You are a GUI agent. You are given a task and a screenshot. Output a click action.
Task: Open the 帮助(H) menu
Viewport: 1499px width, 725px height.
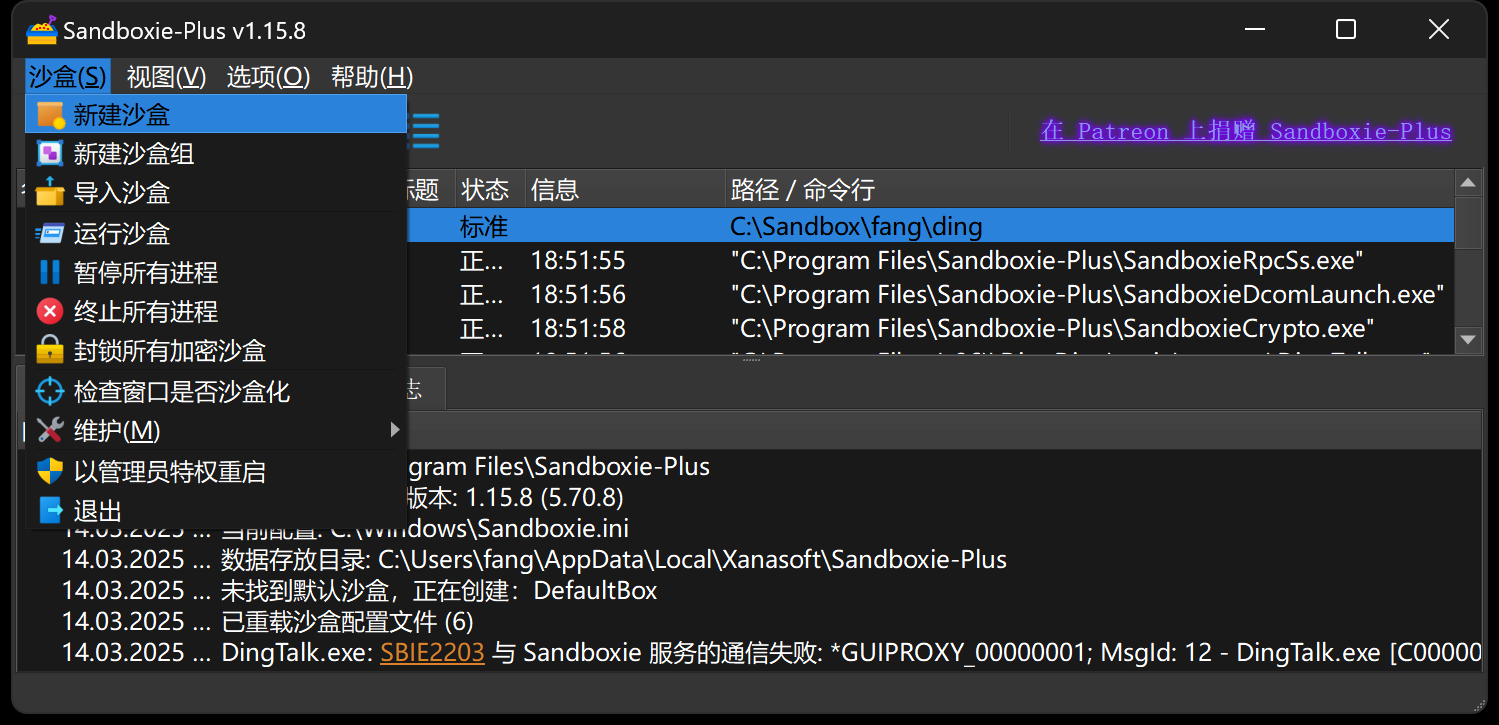(372, 77)
